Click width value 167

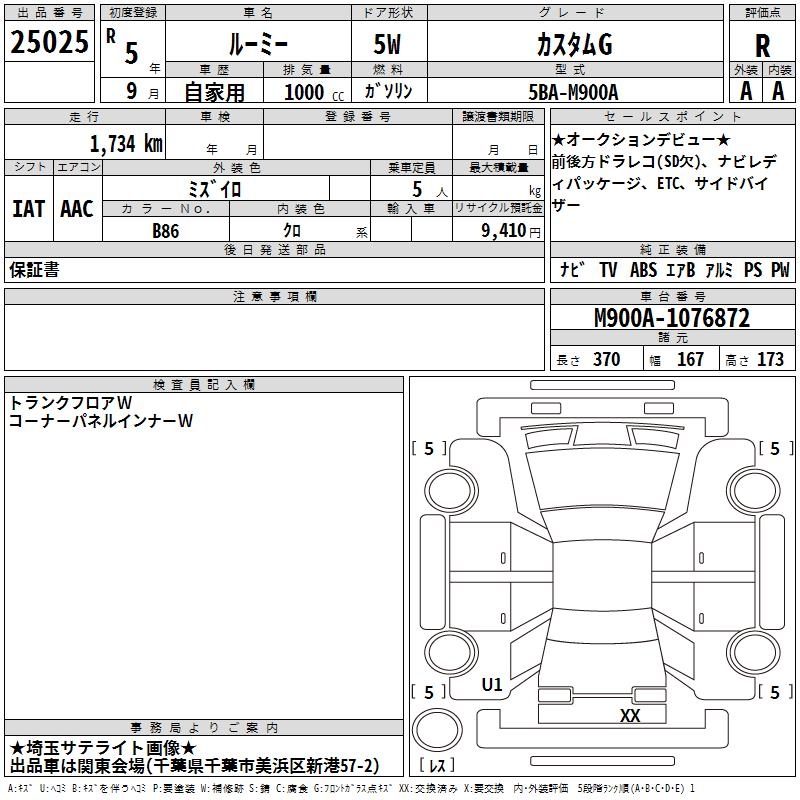(x=690, y=359)
